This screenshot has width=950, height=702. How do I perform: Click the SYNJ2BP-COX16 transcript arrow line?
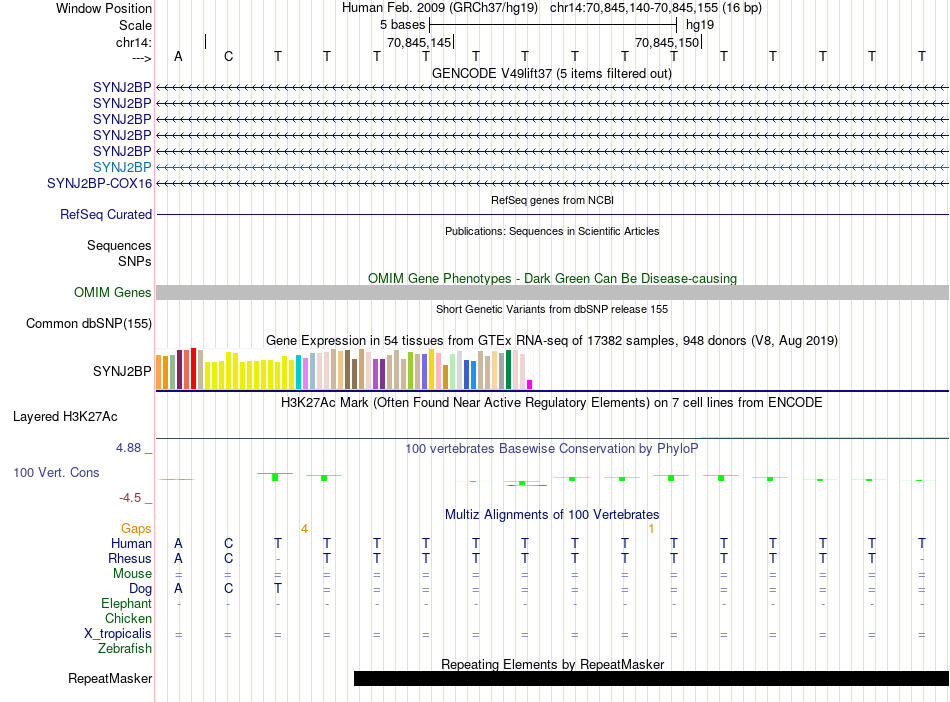[x=552, y=184]
